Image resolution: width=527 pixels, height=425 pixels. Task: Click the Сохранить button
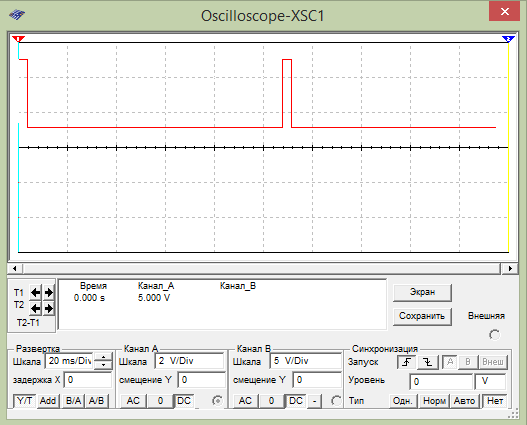[x=422, y=316]
